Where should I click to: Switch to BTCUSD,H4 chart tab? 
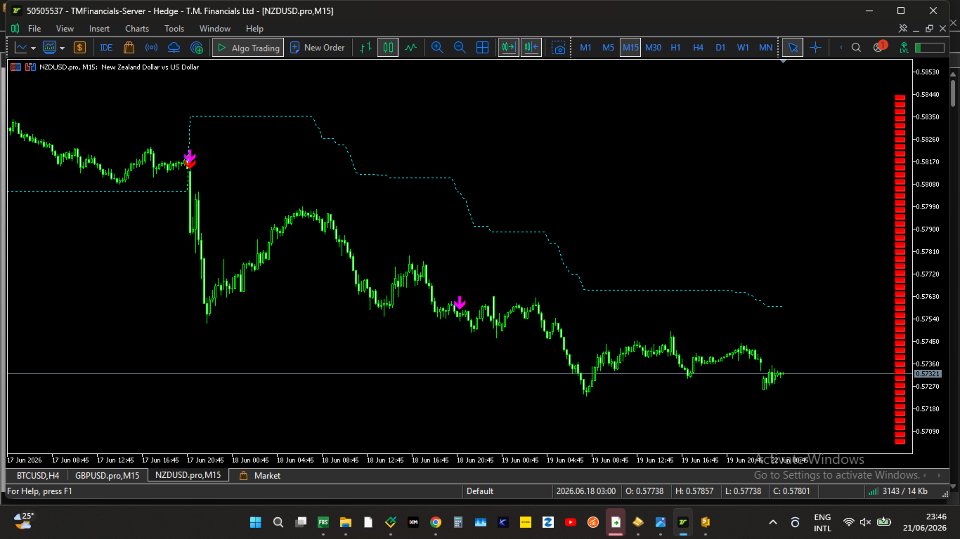click(38, 475)
